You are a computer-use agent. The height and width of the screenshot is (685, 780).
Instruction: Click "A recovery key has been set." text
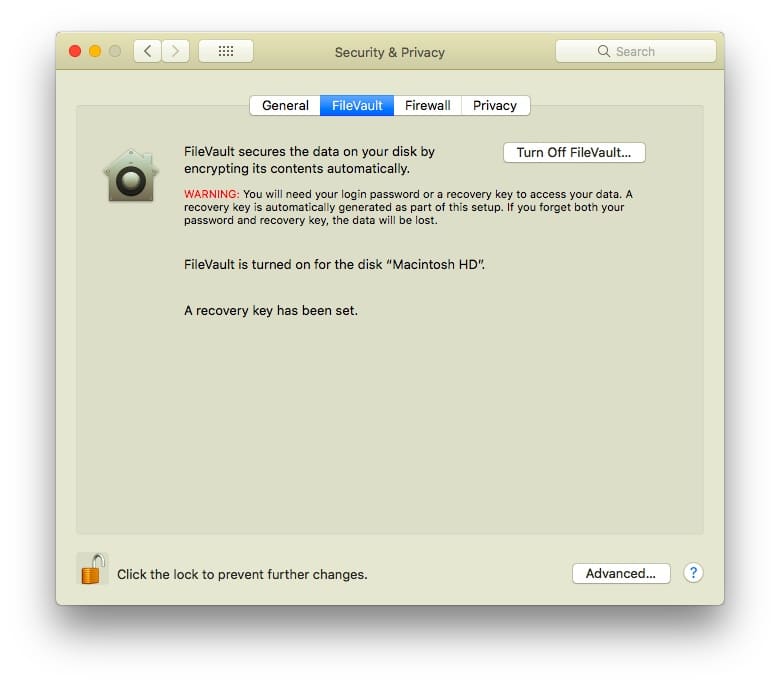point(271,310)
